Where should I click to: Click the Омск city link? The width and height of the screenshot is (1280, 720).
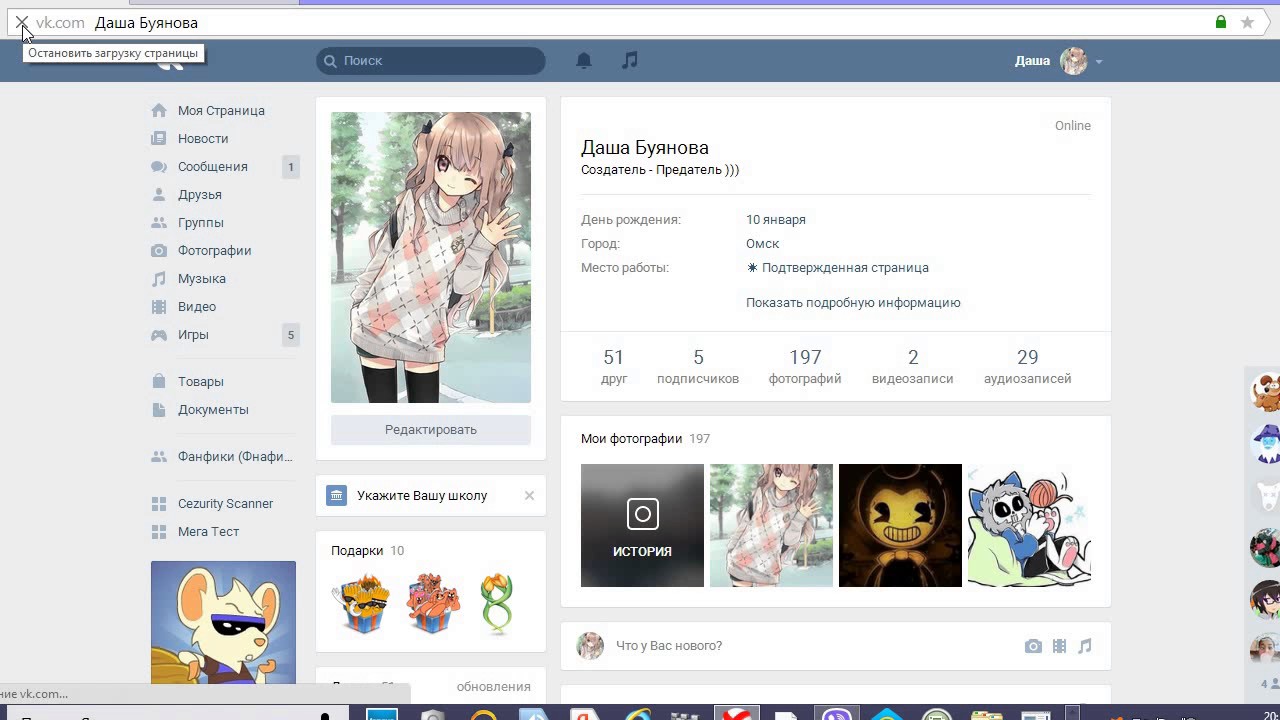[x=762, y=243]
